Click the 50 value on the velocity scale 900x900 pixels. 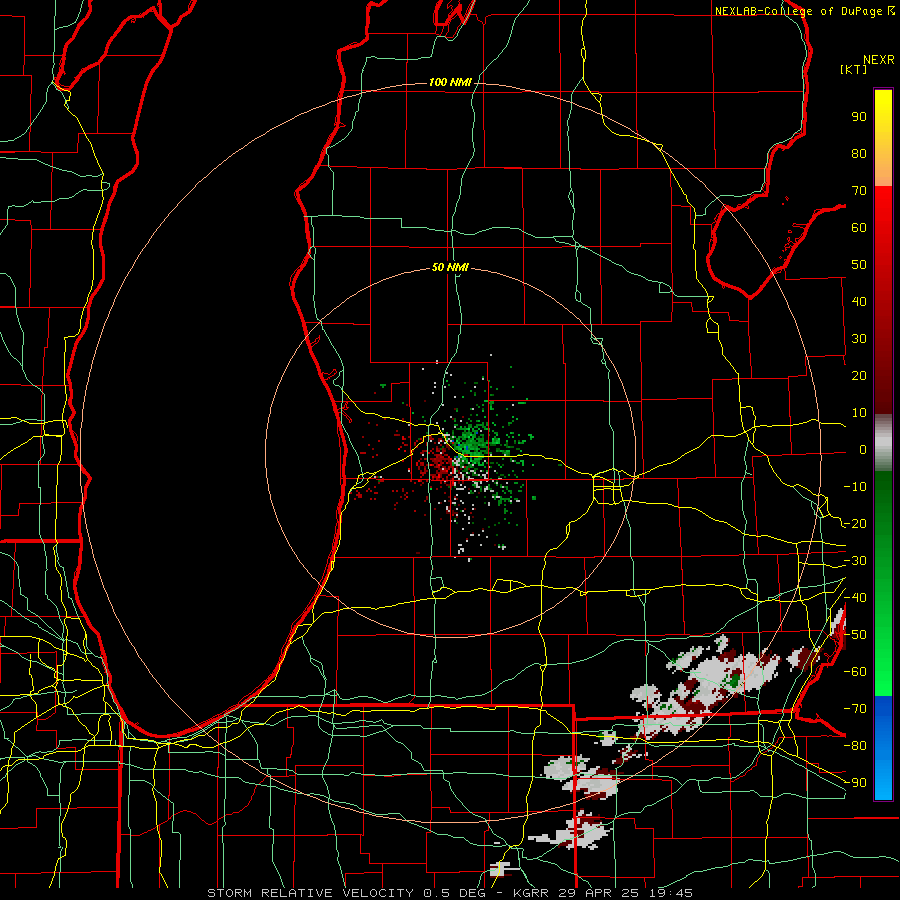859,265
